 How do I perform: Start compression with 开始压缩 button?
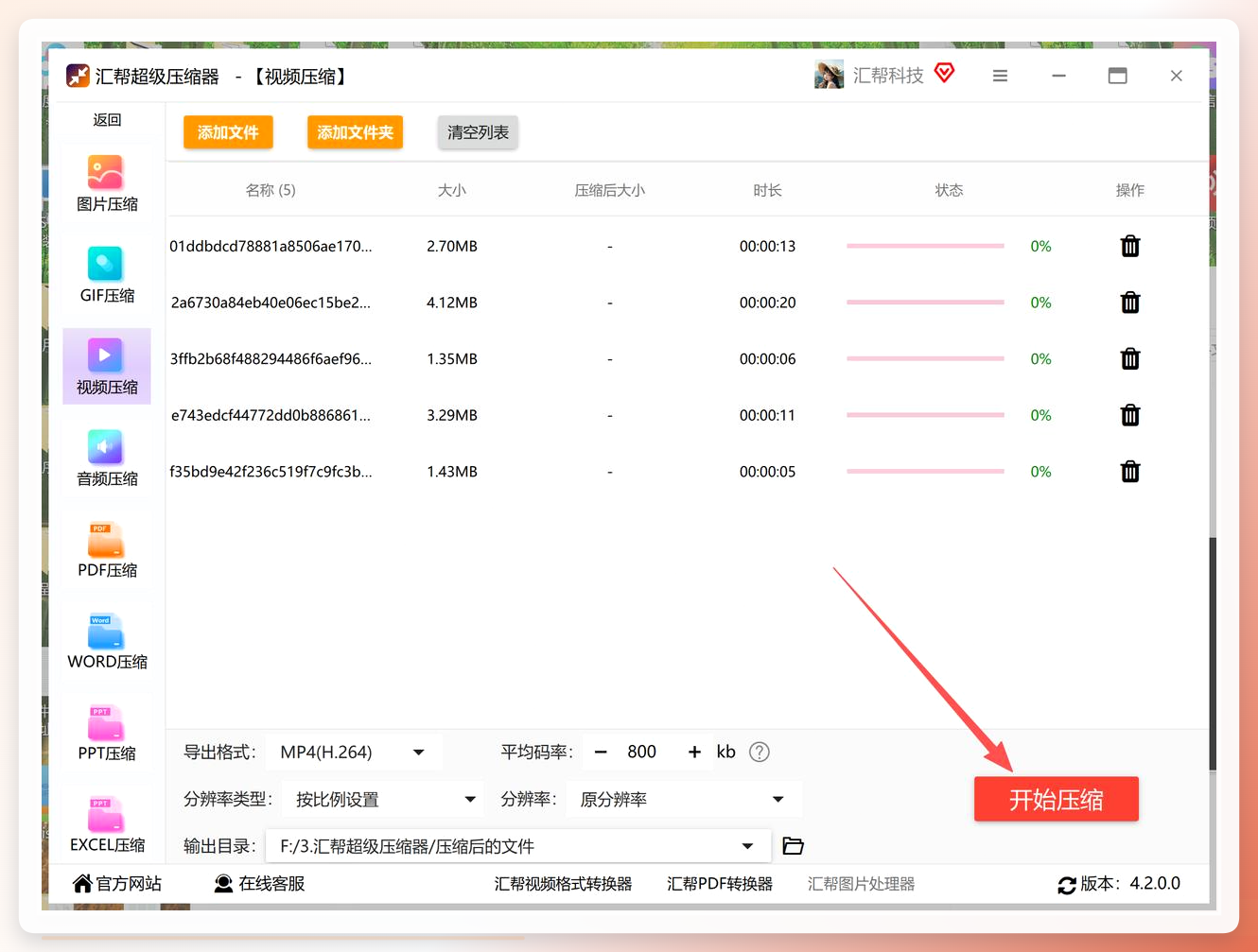point(1057,800)
